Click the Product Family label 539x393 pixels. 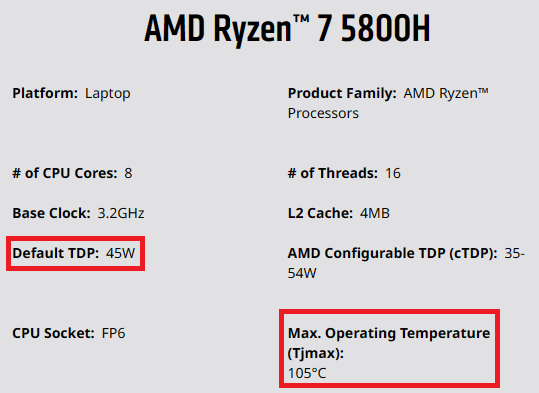[342, 93]
